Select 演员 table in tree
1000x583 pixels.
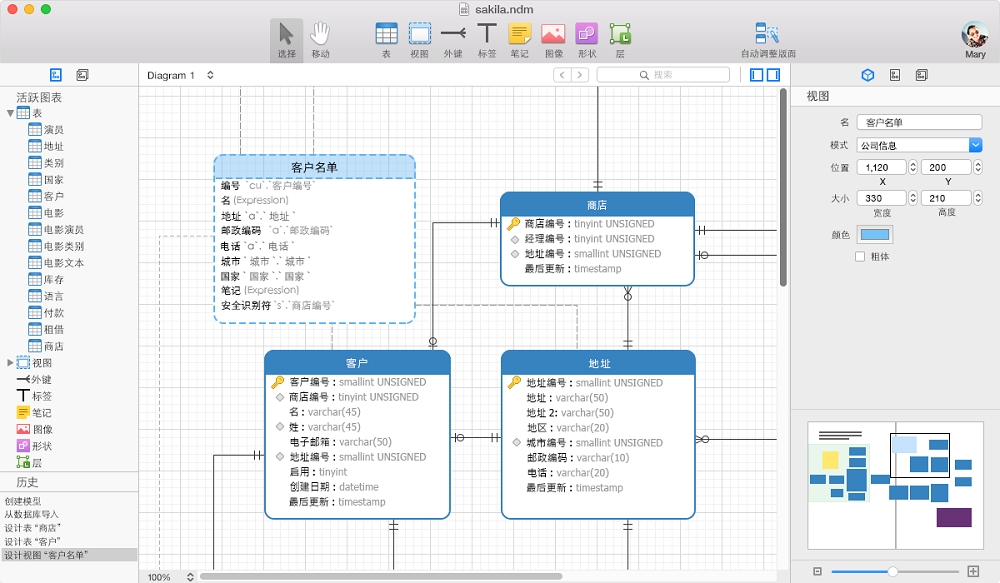(x=54, y=130)
